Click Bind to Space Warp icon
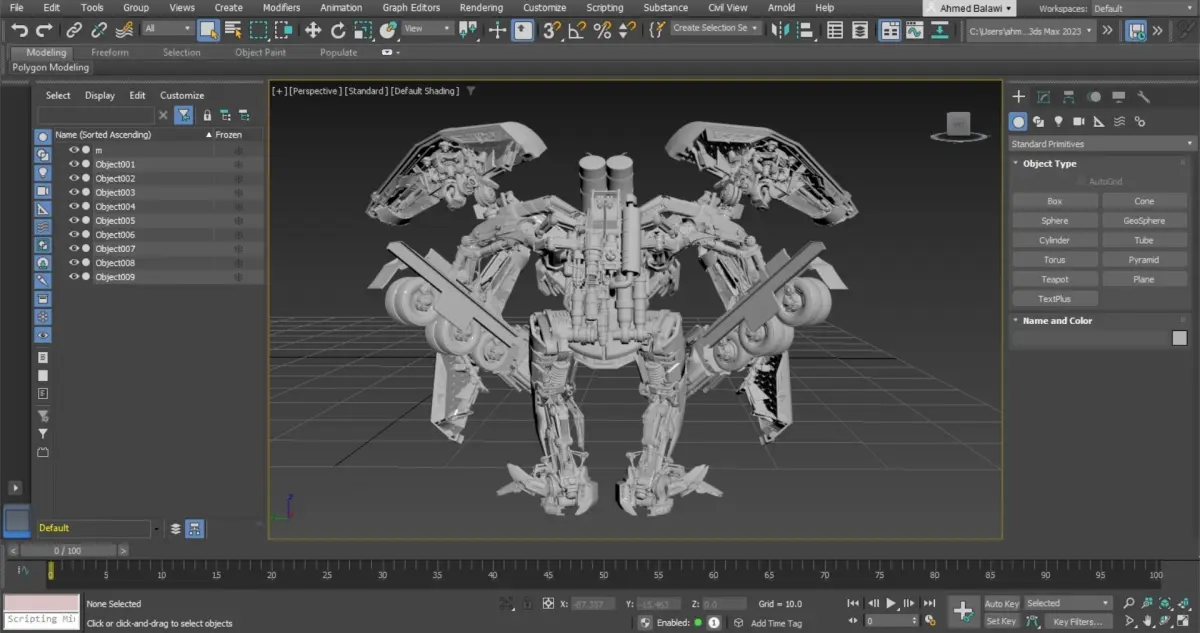 (124, 30)
